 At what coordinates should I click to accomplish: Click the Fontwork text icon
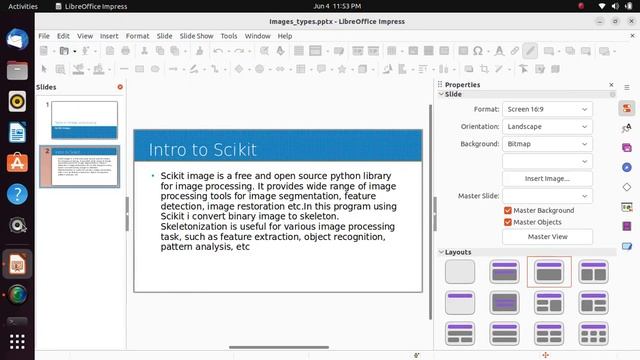tap(499, 51)
